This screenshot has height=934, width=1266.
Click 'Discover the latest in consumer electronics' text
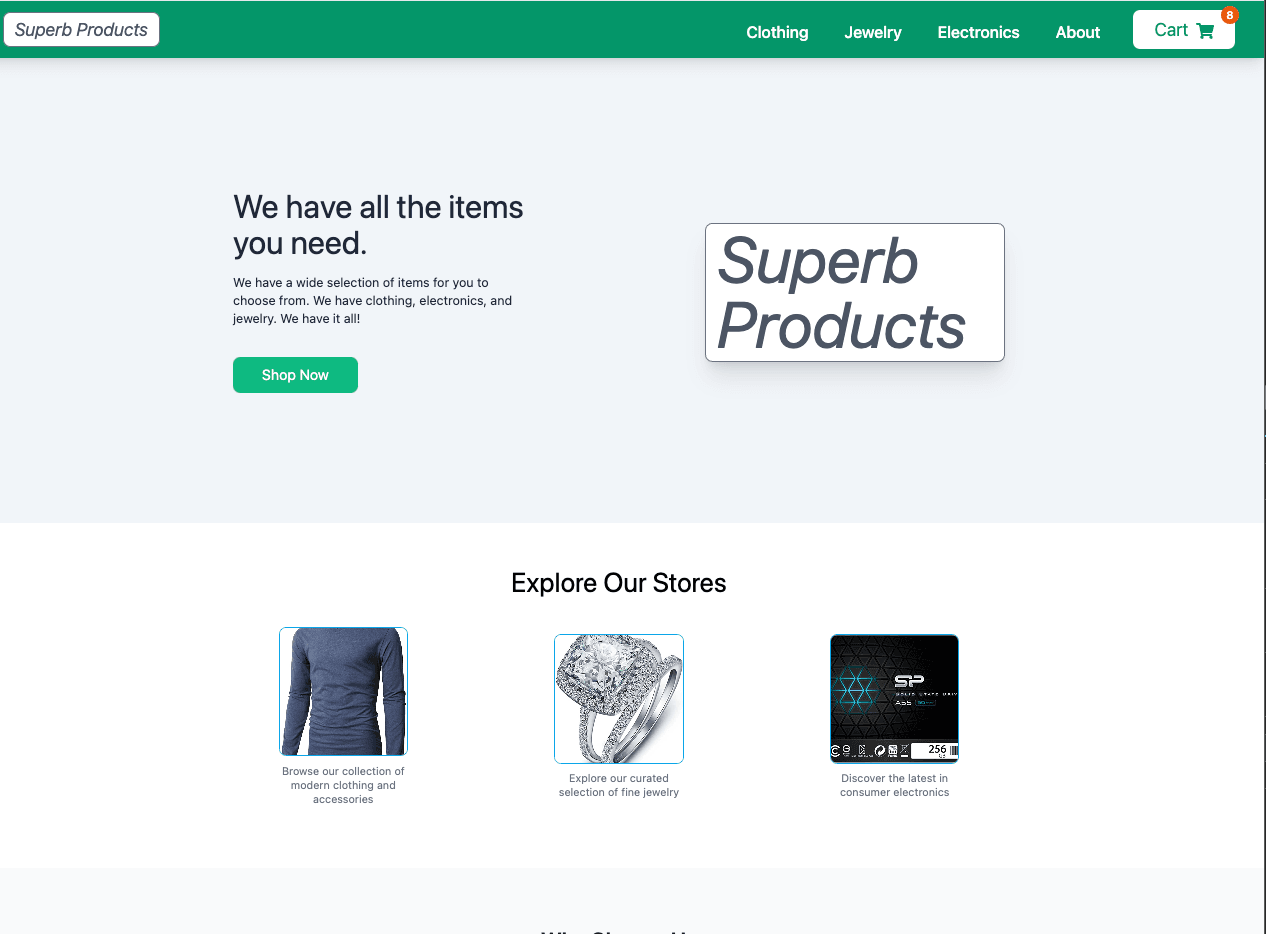pyautogui.click(x=894, y=785)
